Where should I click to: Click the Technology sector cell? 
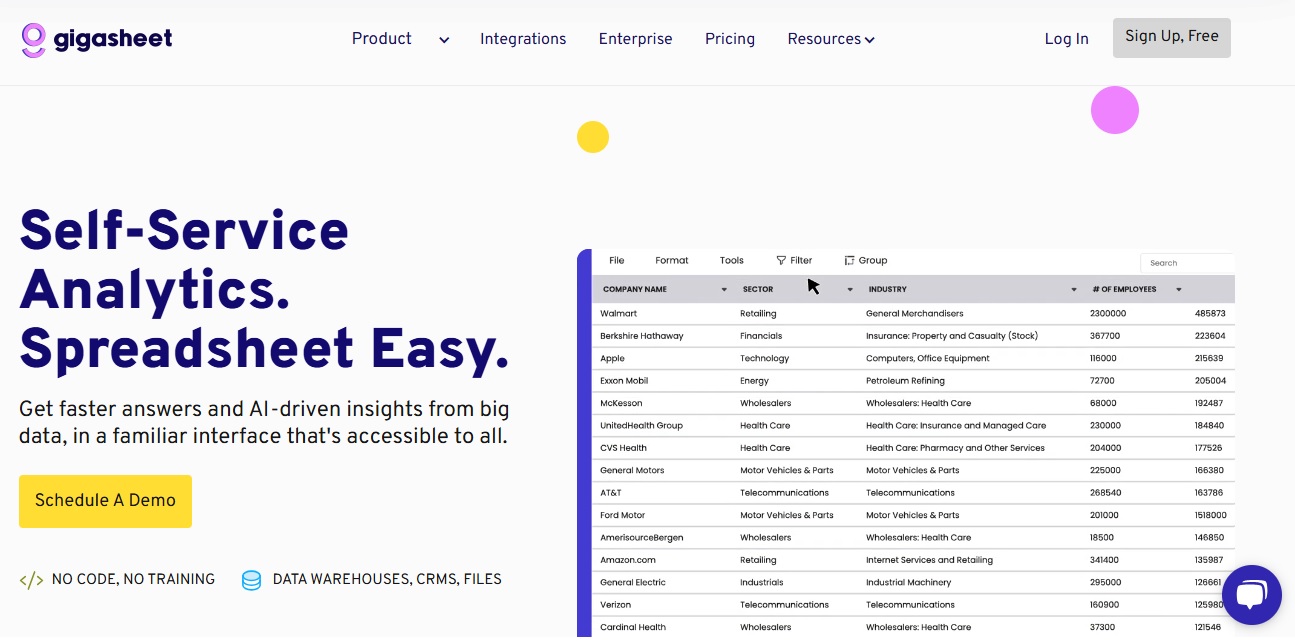(x=765, y=358)
